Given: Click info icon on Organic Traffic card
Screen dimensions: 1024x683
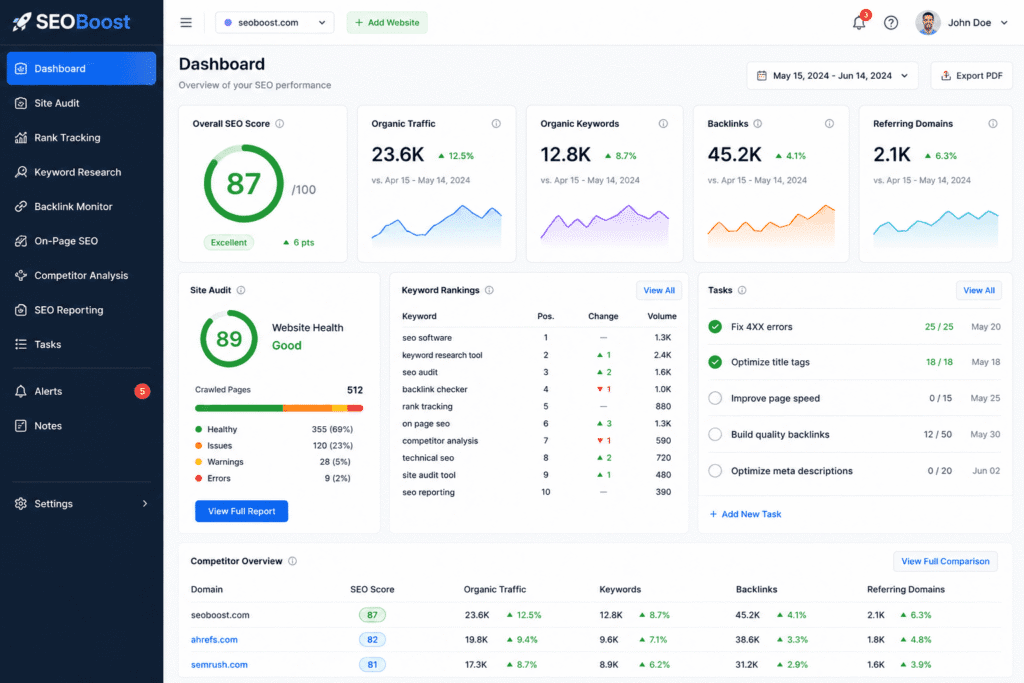Looking at the screenshot, I should 496,123.
